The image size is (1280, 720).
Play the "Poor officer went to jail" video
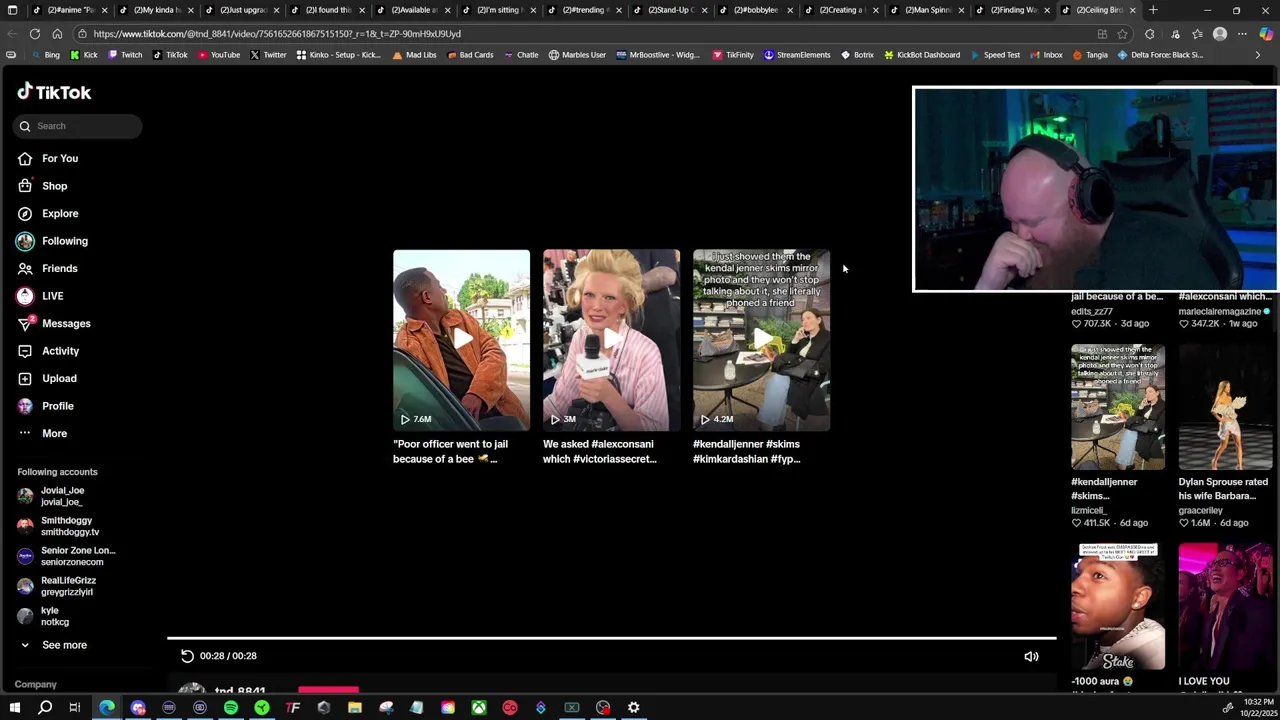click(x=461, y=340)
